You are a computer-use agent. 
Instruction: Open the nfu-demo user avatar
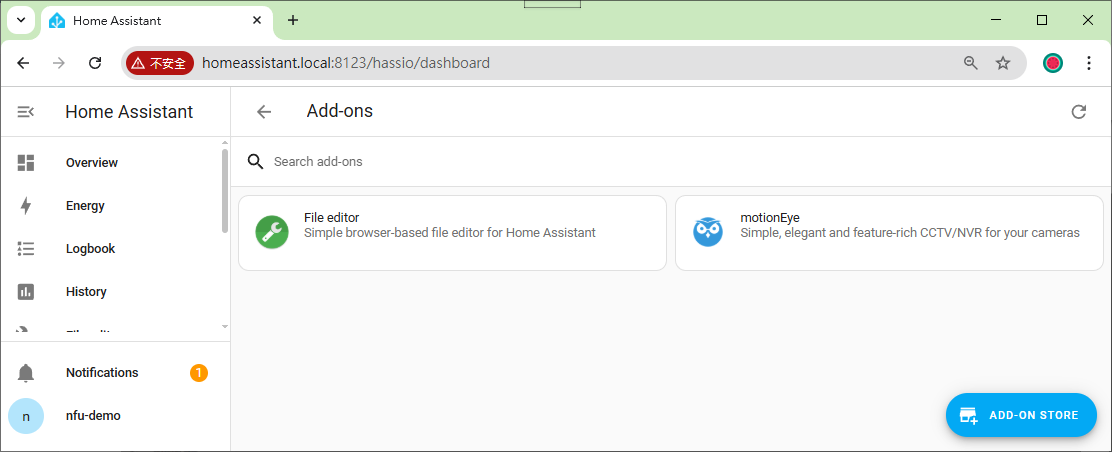26,416
